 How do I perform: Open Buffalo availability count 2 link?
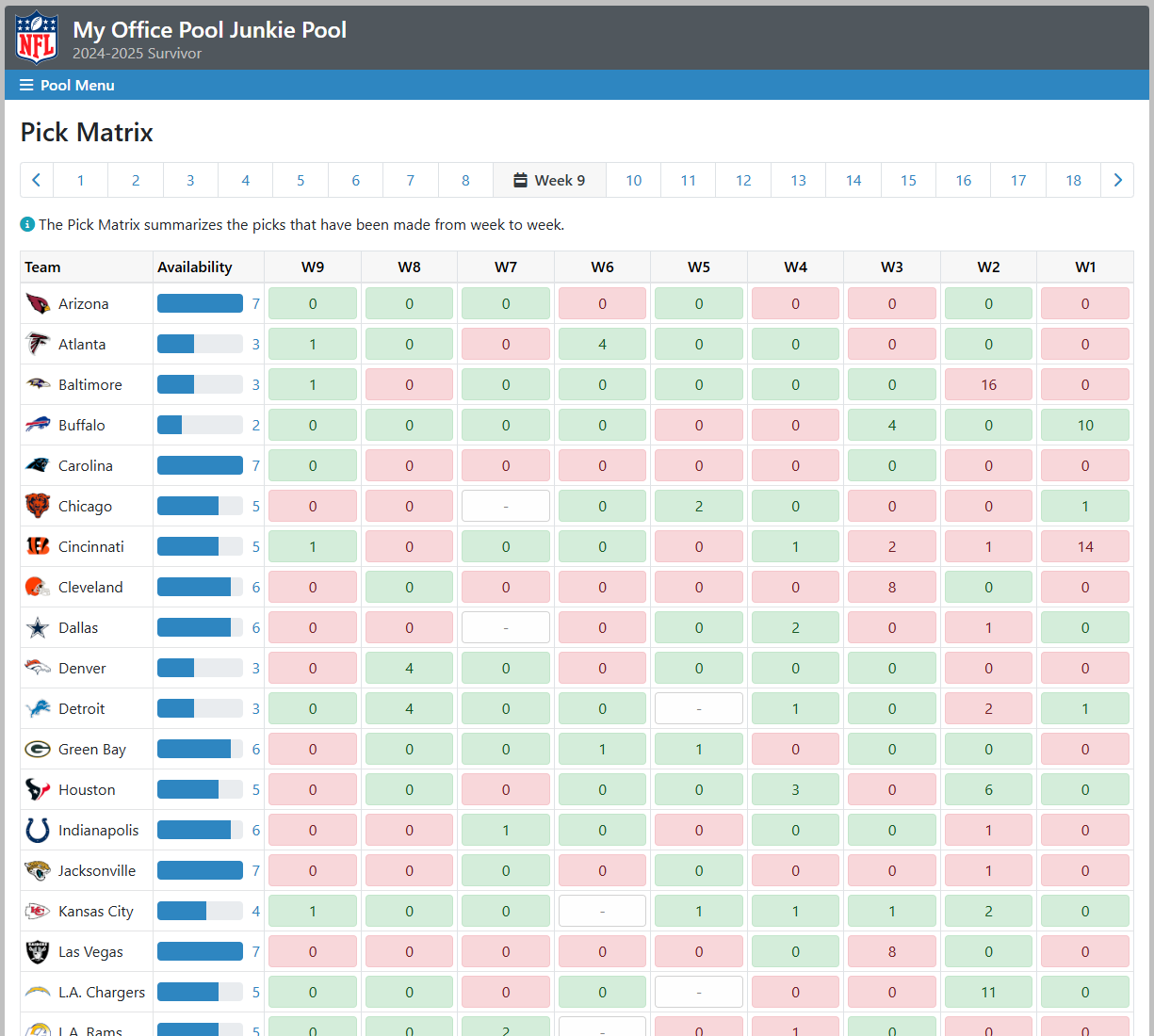255,426
